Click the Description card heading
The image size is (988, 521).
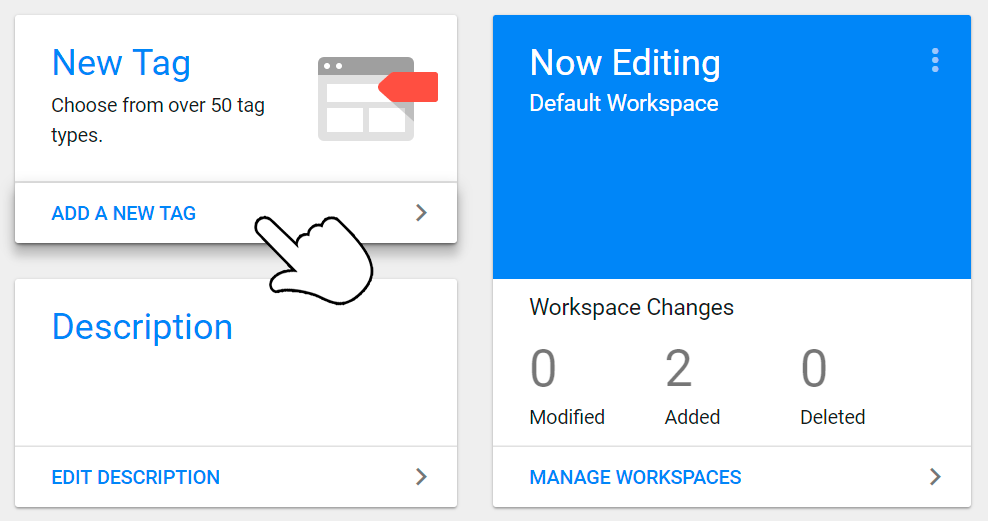(x=142, y=327)
